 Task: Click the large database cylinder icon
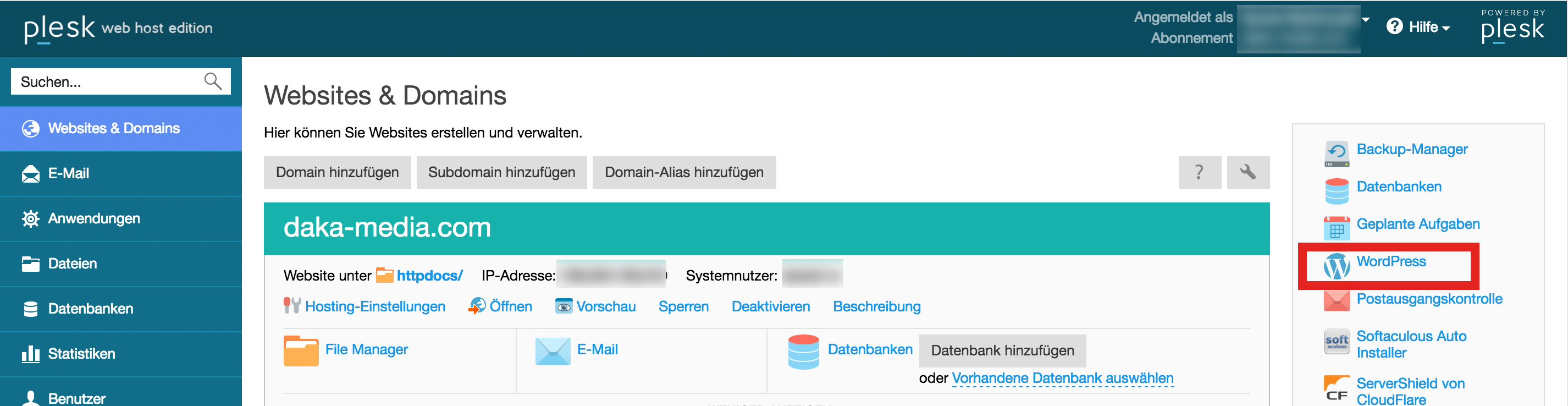(x=803, y=352)
